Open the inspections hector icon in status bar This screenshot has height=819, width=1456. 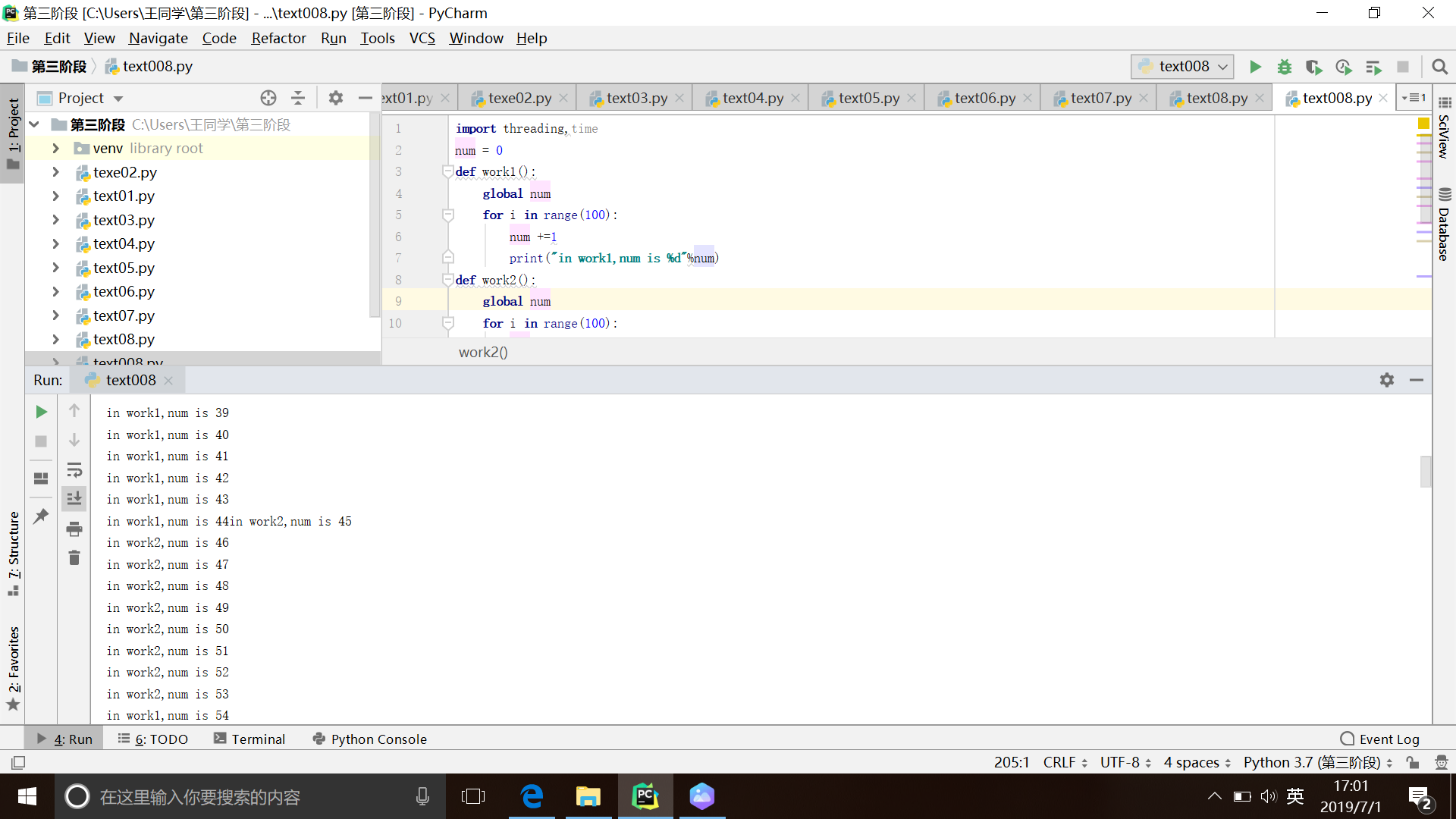(1441, 762)
